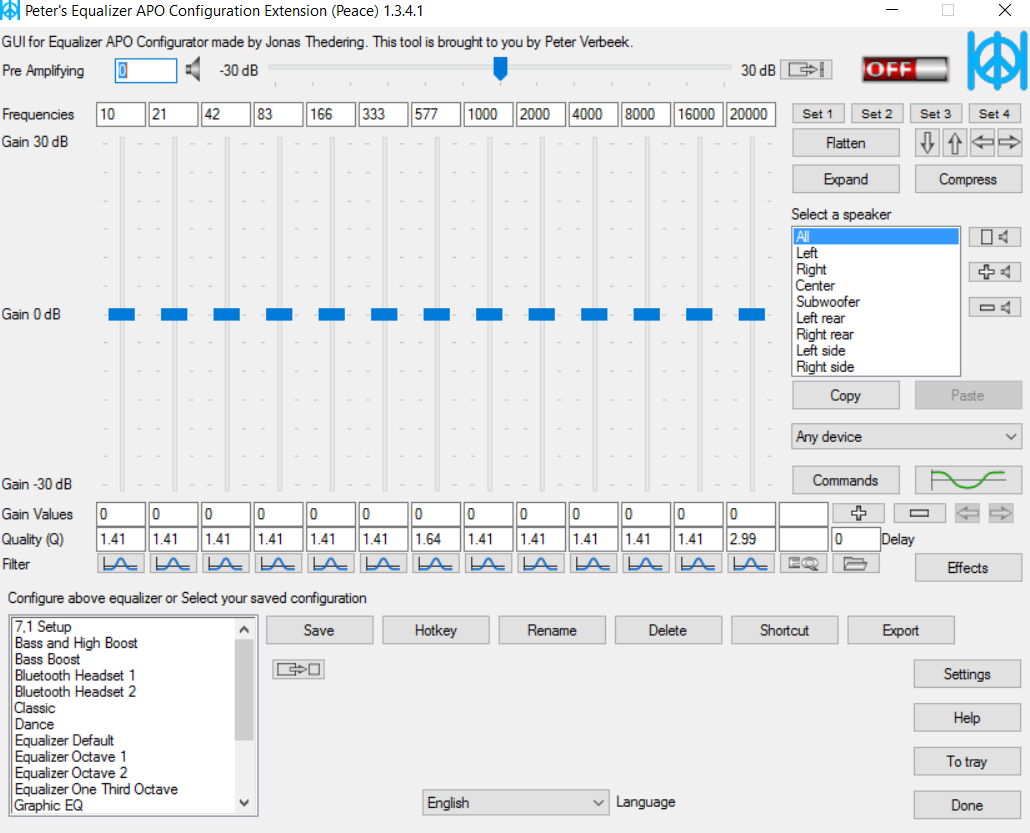The image size is (1030, 833).
Task: Click the mute speaker icon beside Pre Amplifying
Action: pos(193,70)
